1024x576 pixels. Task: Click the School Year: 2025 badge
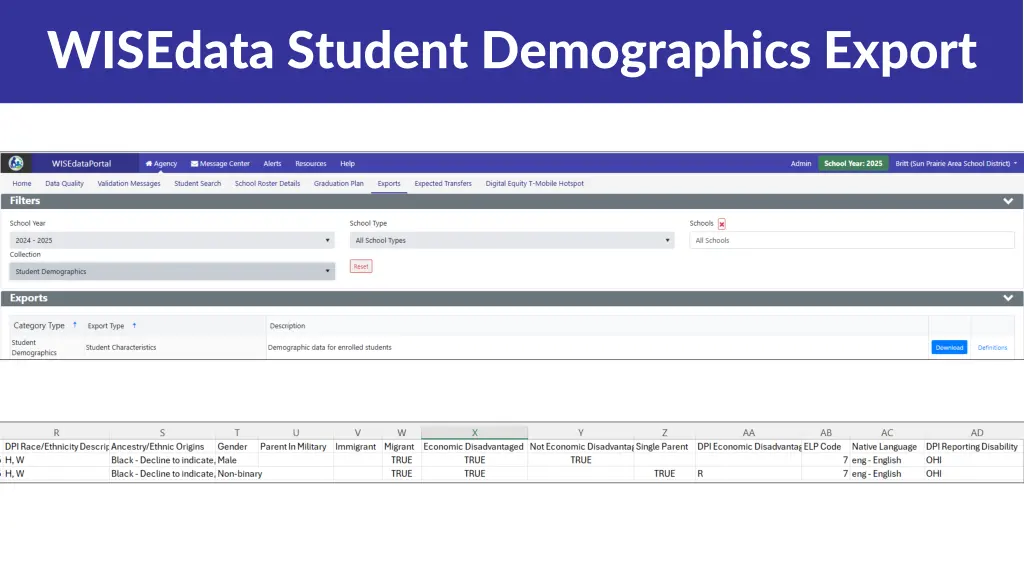853,163
